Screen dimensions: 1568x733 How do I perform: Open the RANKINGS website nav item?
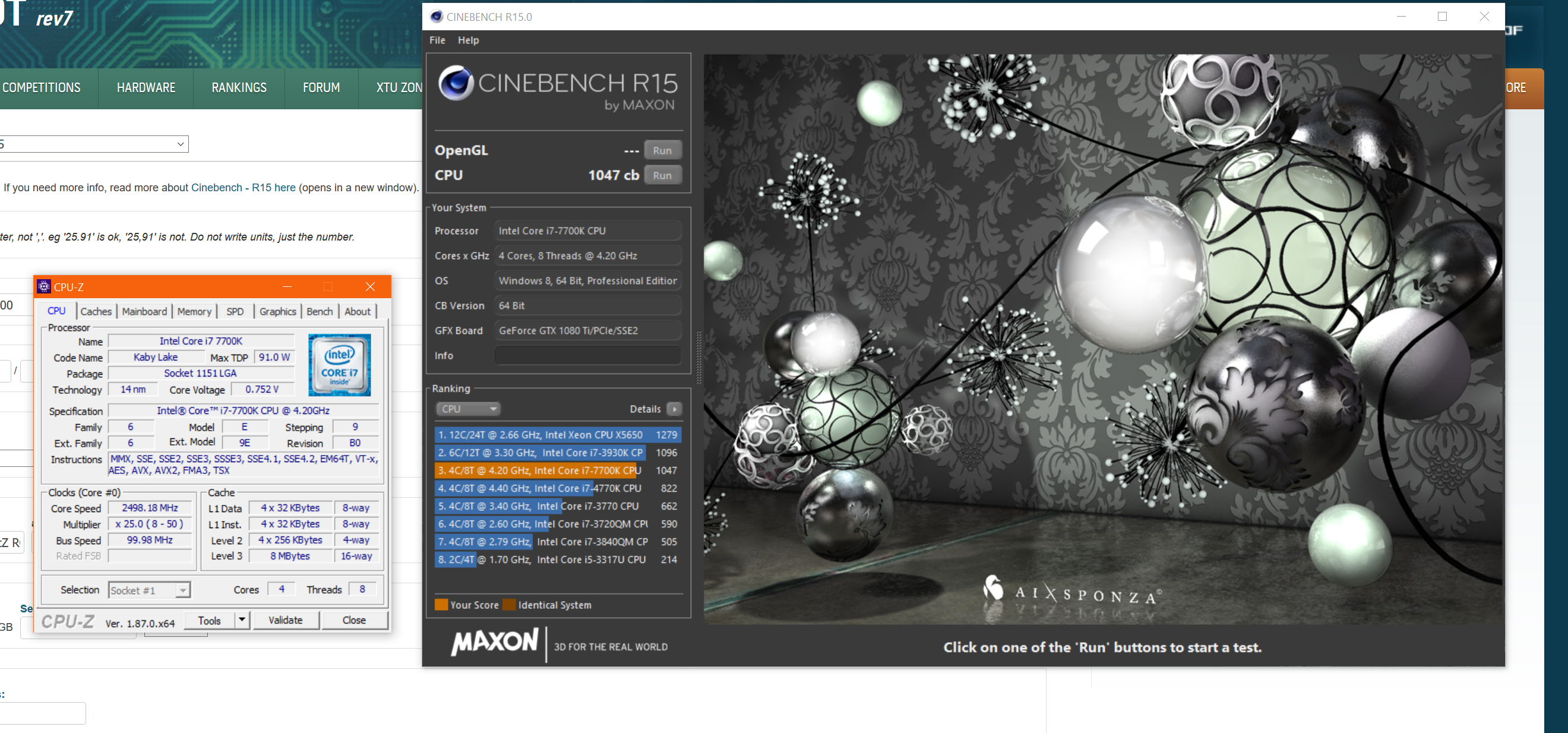coord(239,88)
